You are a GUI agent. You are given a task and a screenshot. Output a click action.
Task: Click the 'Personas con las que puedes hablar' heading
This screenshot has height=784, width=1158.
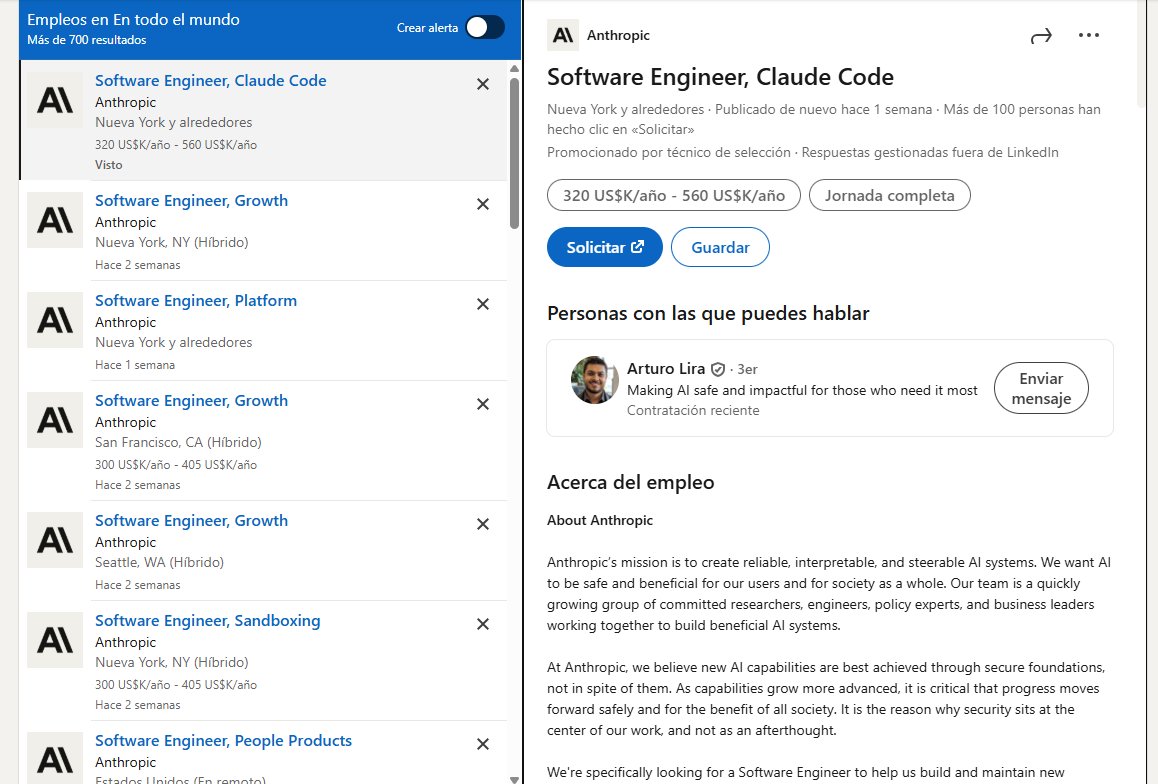coord(708,313)
